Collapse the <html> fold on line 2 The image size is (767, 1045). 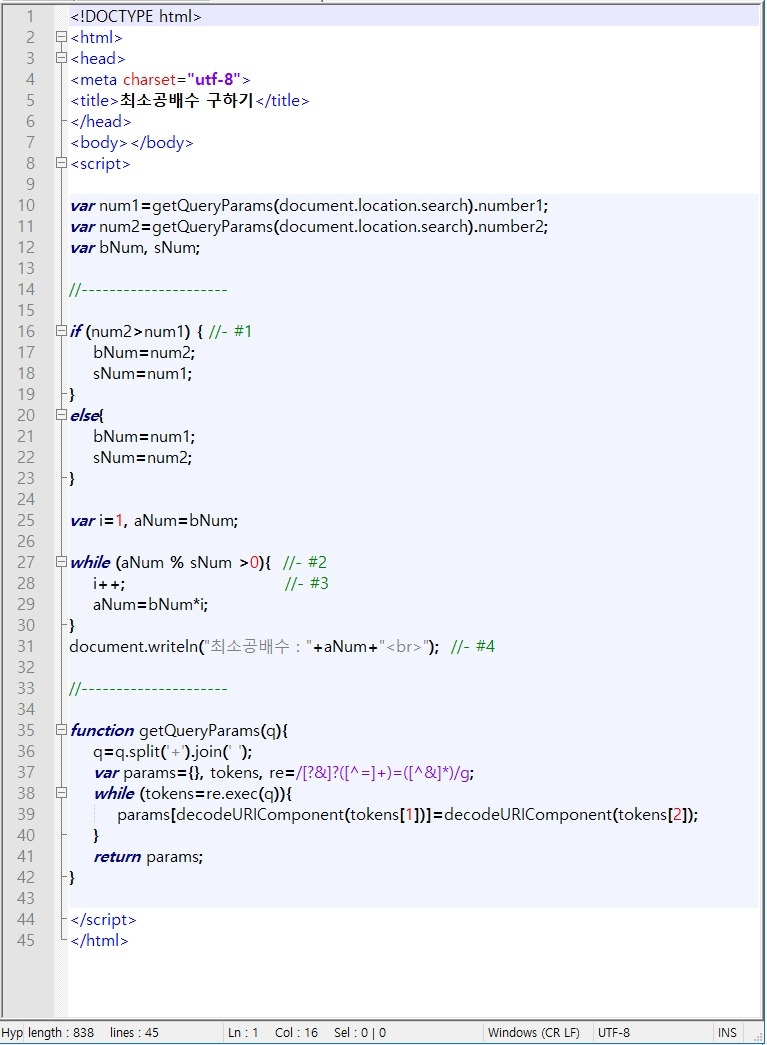click(x=61, y=37)
